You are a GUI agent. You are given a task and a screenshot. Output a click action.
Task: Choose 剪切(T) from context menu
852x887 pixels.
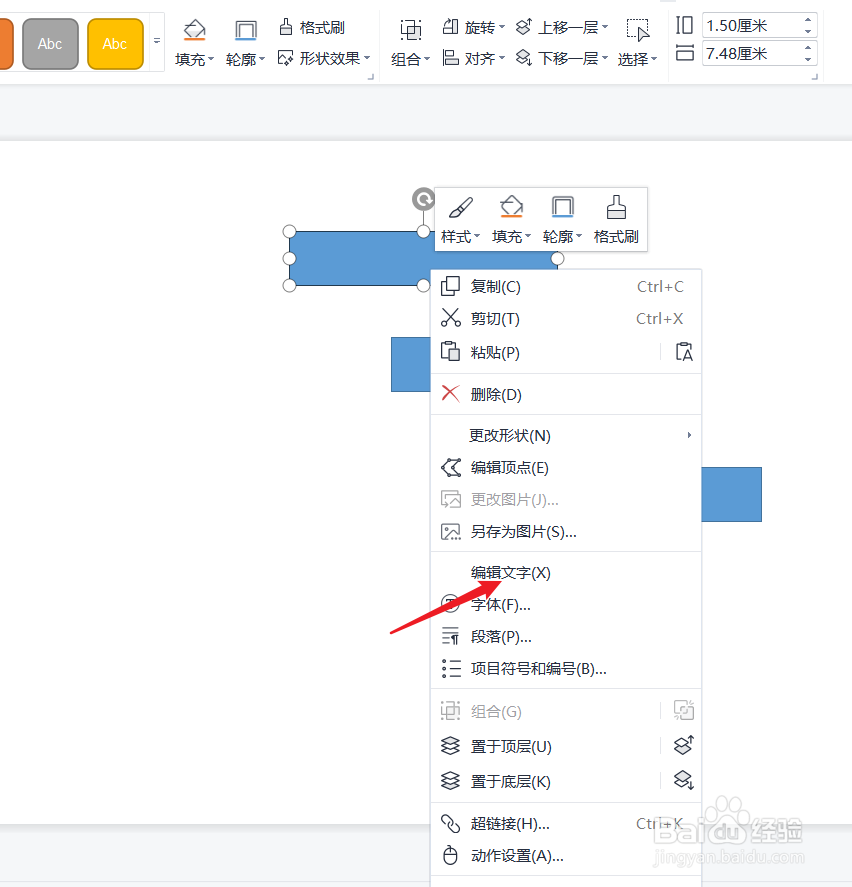coord(566,318)
